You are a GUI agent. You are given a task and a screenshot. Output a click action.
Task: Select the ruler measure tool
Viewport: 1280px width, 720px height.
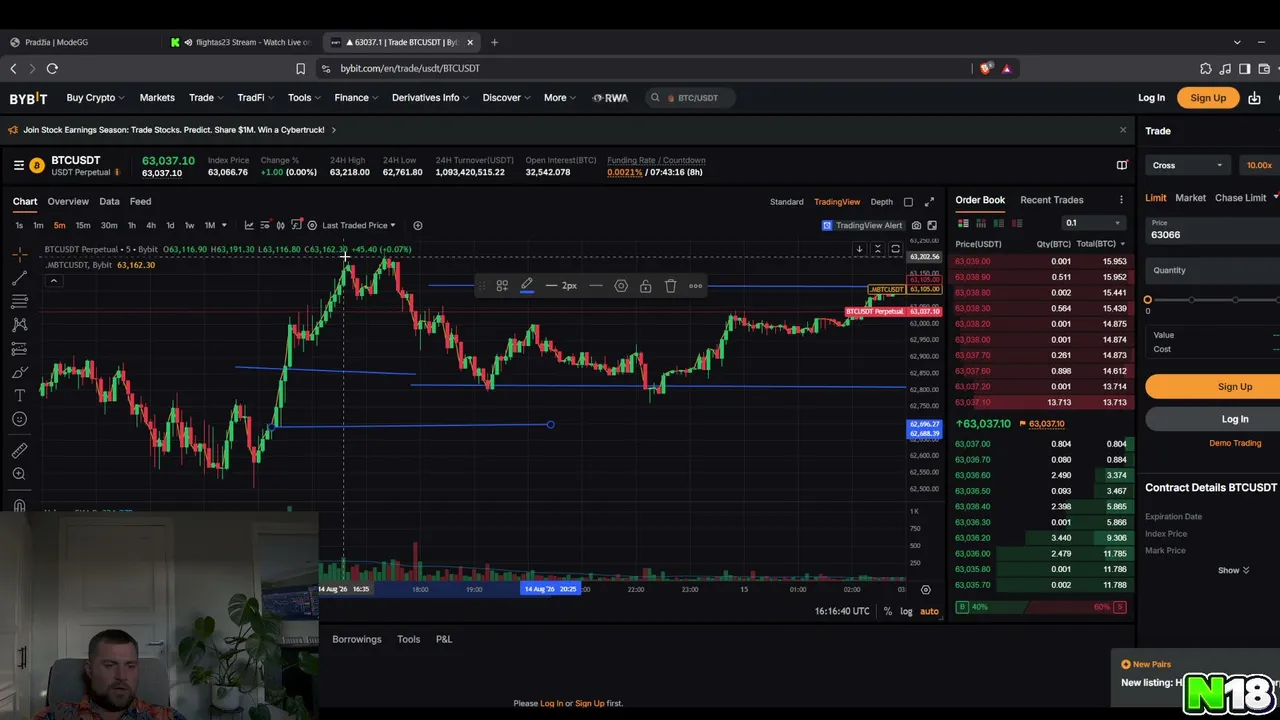[19, 451]
